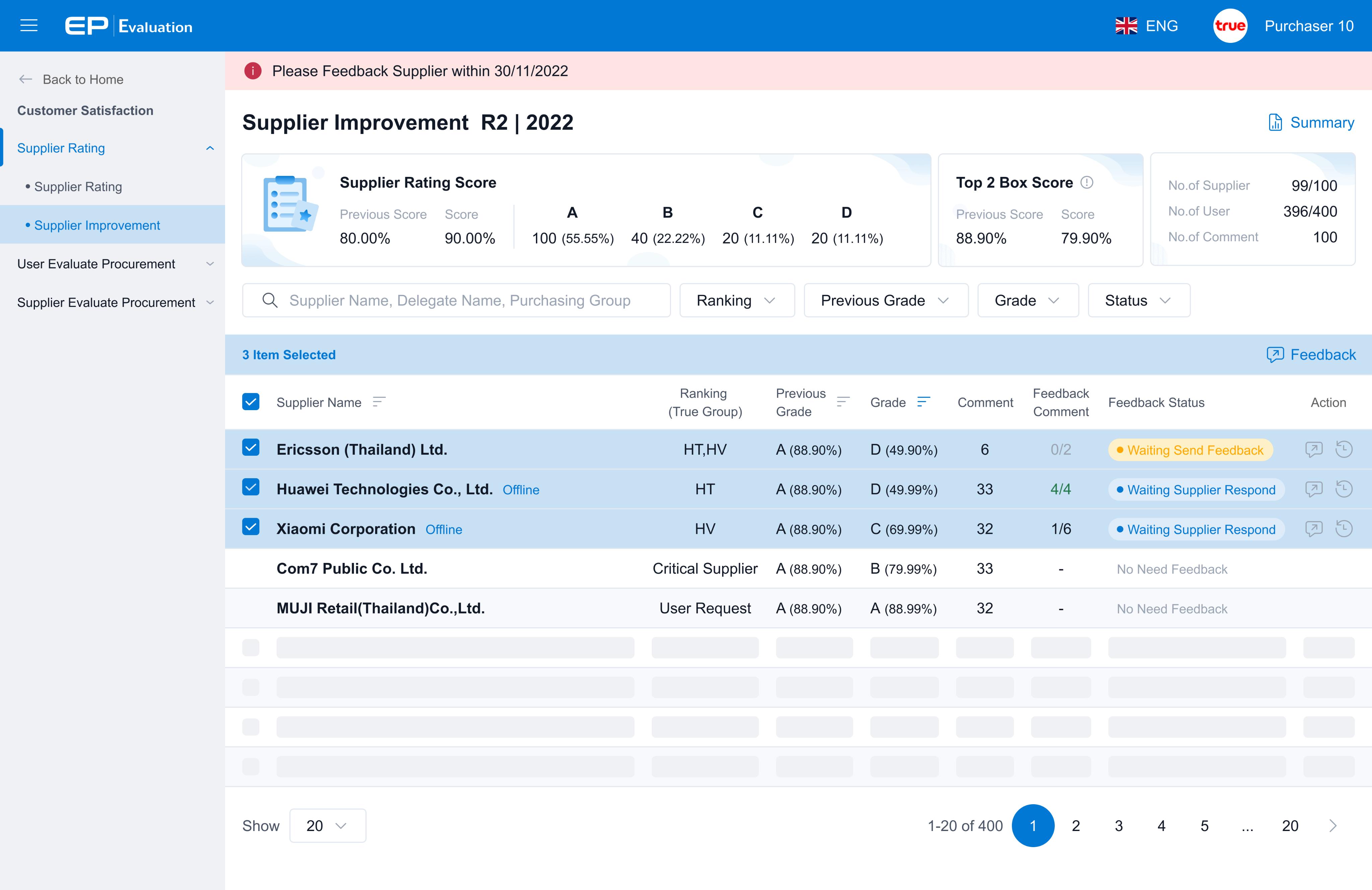Send feedback for Huawei row
1372x890 pixels.
tap(1314, 489)
